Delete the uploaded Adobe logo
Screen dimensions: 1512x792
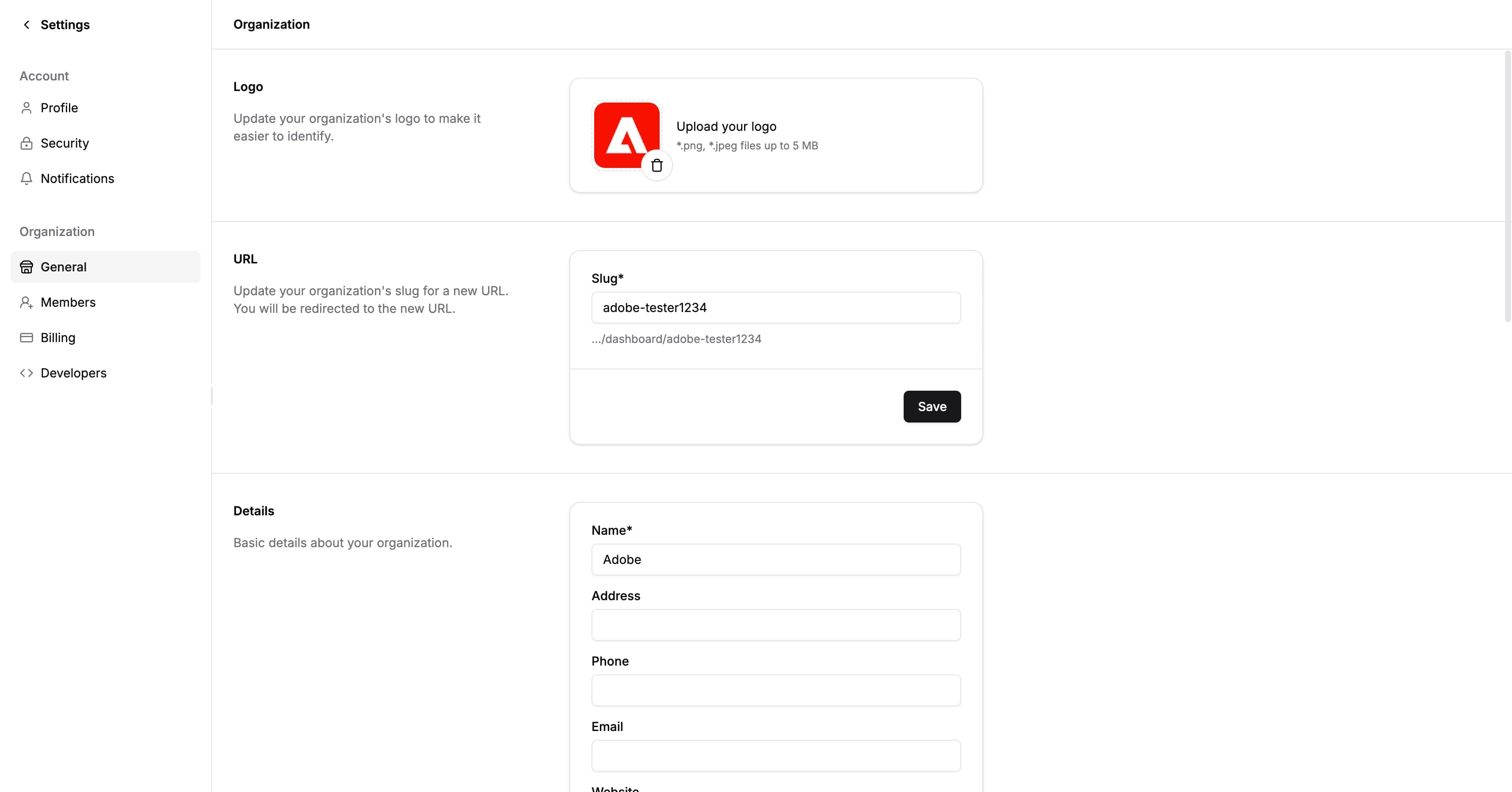point(657,165)
